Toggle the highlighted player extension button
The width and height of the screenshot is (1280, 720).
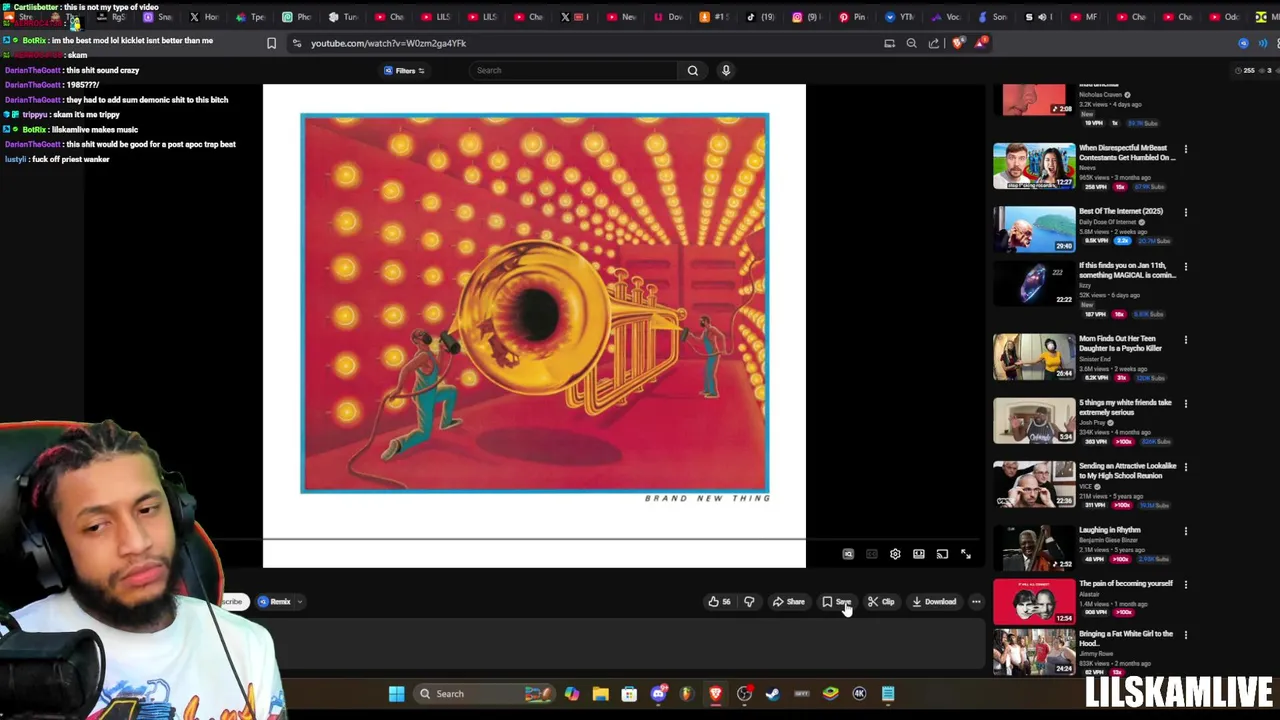(x=848, y=554)
